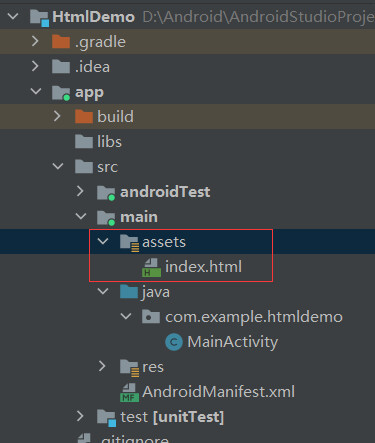Image resolution: width=375 pixels, height=443 pixels.
Task: Click the res resources folder icon
Action: pos(129,367)
